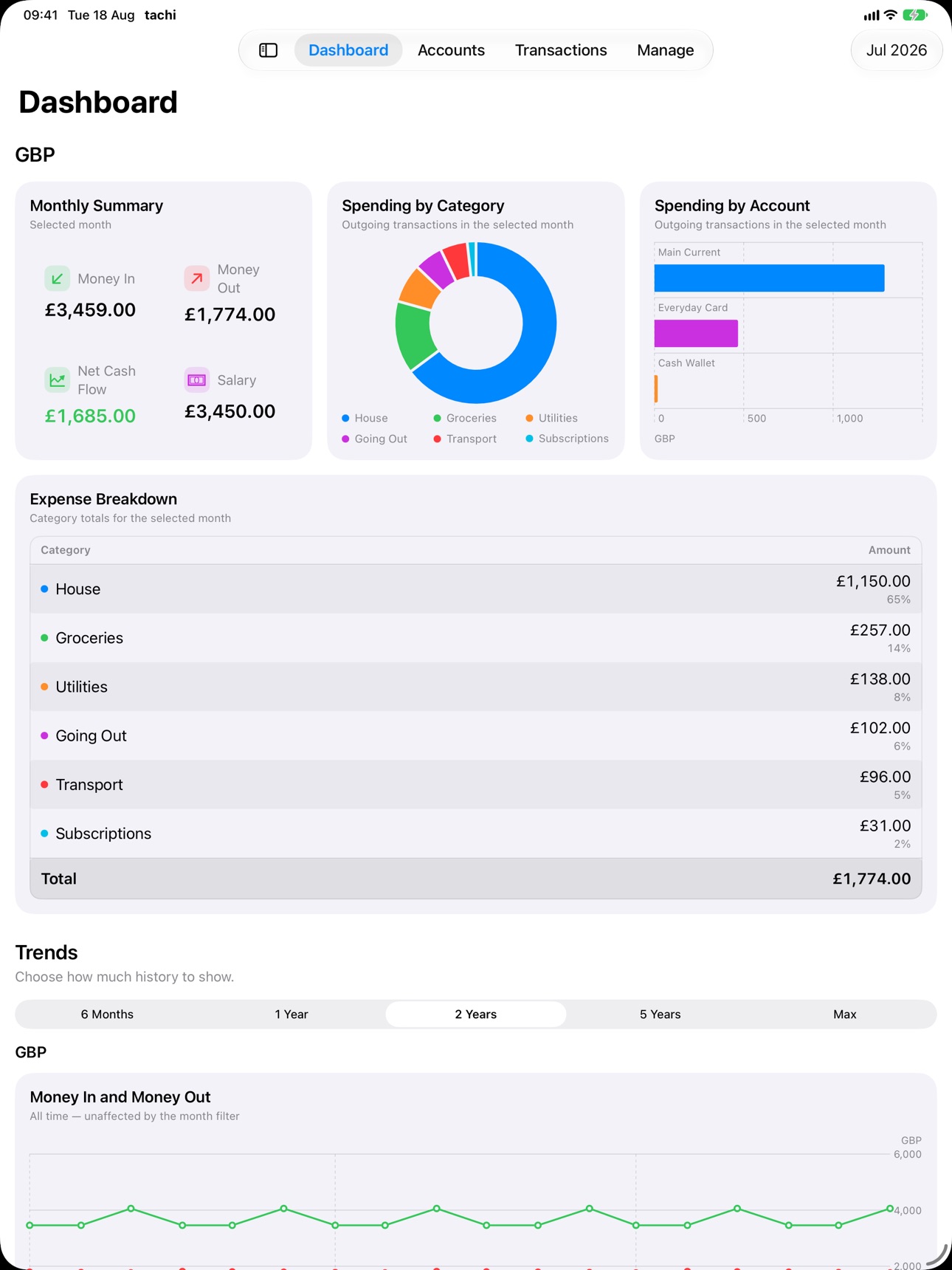
Task: Select the 5 Years trend range
Action: tap(660, 1014)
